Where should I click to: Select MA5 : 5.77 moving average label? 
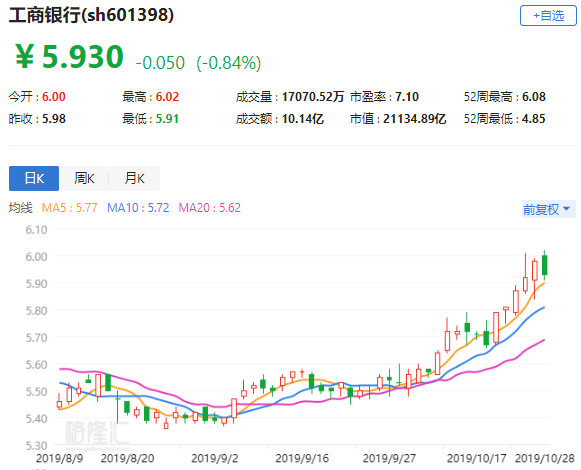point(69,208)
